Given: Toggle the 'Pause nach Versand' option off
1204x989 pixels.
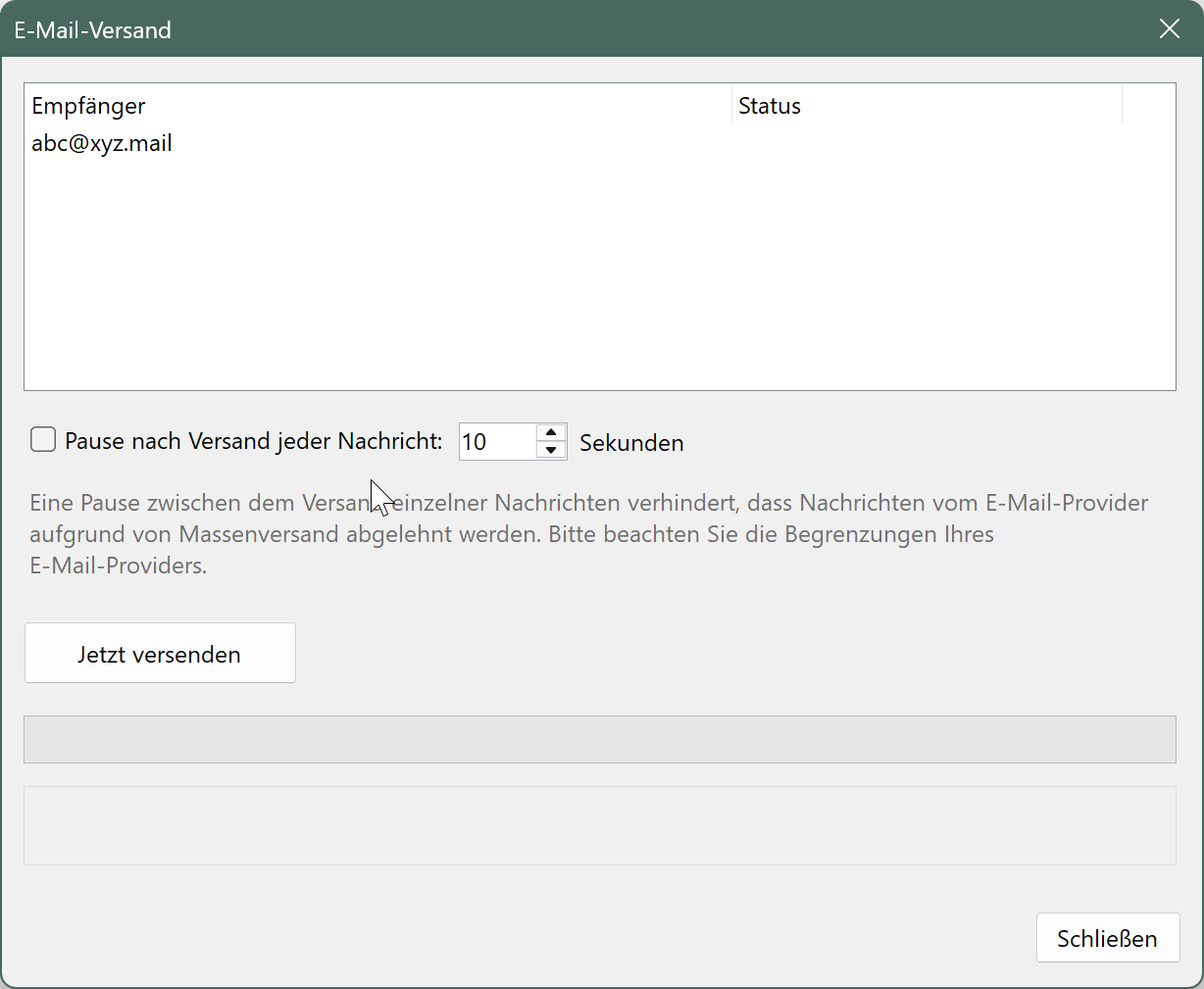Looking at the screenshot, I should (x=42, y=440).
